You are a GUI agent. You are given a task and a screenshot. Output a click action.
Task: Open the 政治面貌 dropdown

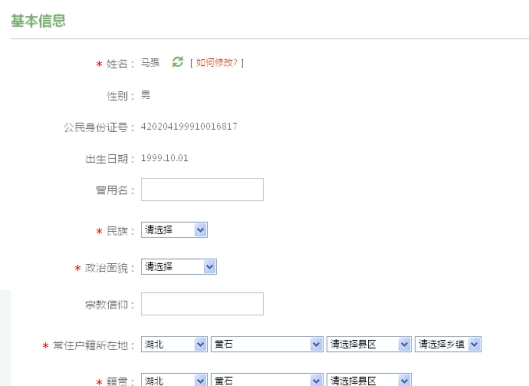tap(179, 267)
